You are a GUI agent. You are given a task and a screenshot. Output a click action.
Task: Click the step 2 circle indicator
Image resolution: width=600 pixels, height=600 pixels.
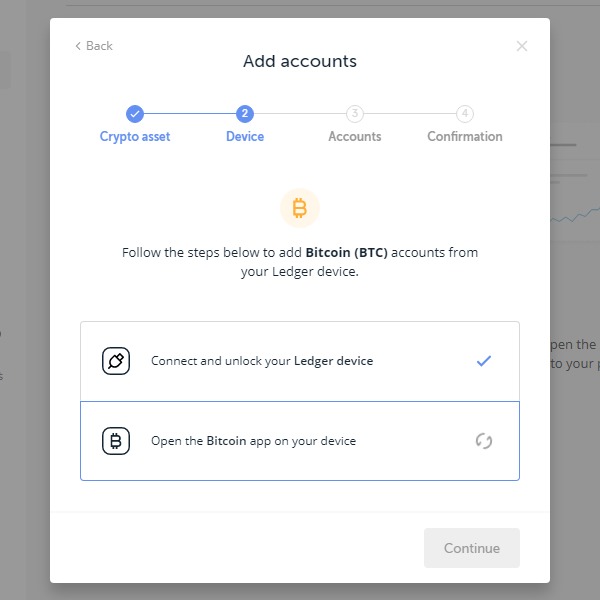pos(245,114)
